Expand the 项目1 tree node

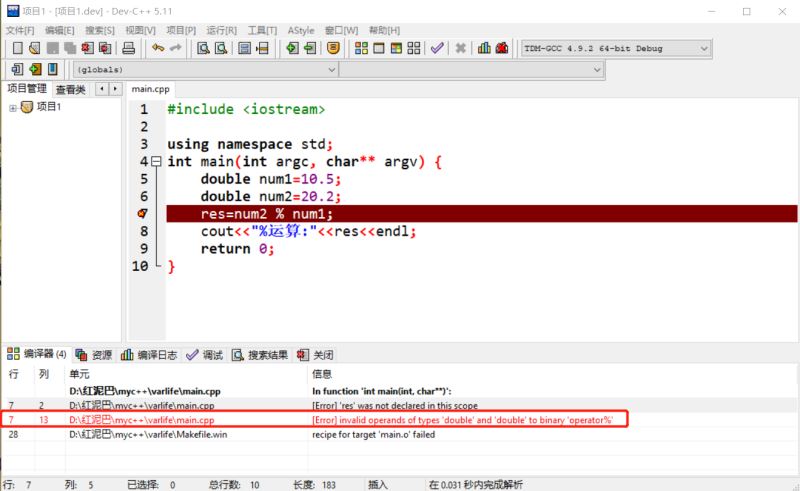pos(13,108)
